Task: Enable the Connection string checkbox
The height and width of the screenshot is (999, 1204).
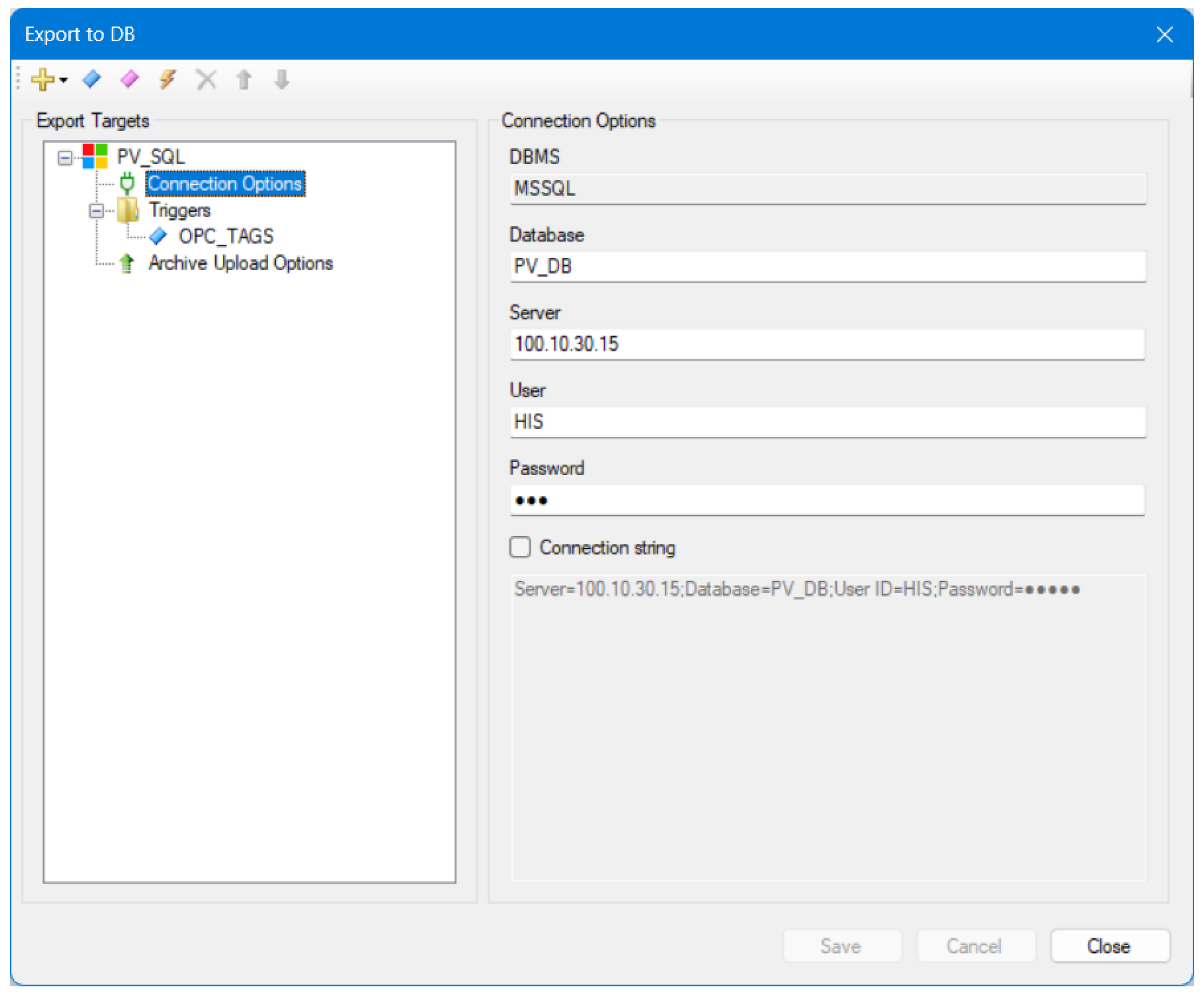Action: pyautogui.click(x=520, y=548)
